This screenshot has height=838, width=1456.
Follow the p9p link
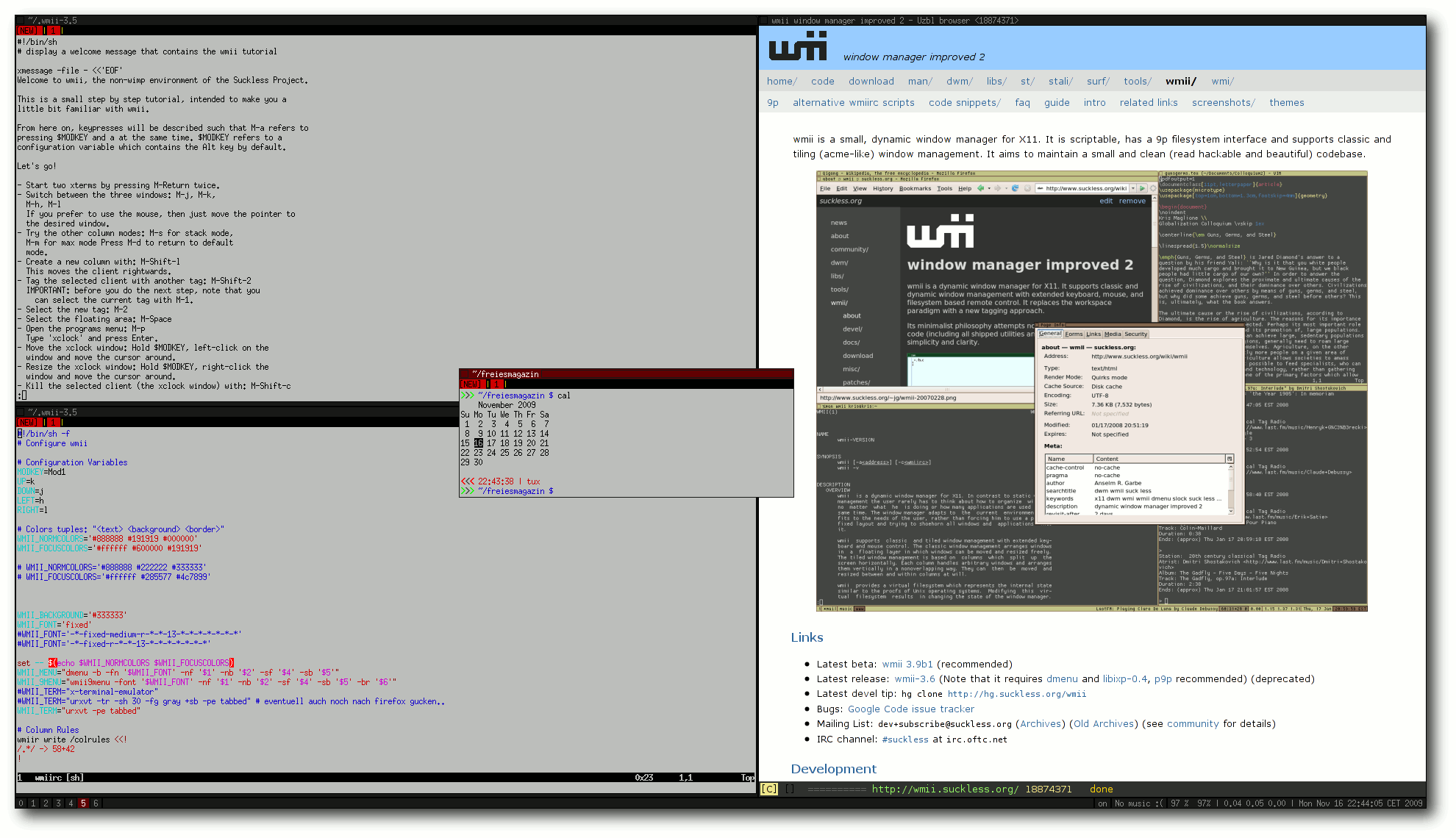tap(1163, 678)
